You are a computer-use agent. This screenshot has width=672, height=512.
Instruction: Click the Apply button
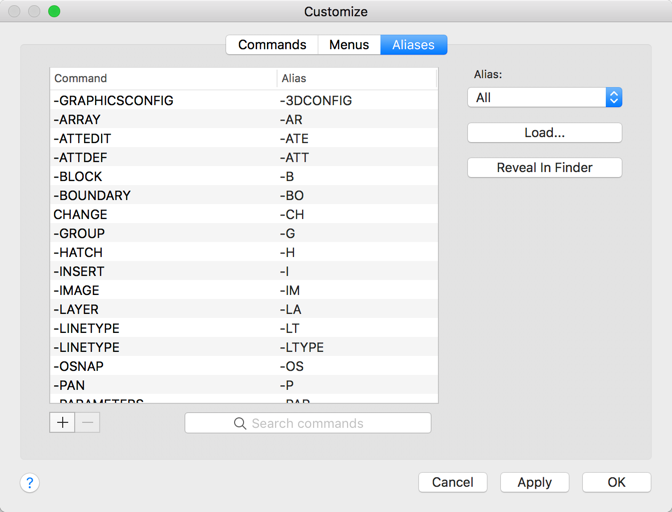coord(535,482)
